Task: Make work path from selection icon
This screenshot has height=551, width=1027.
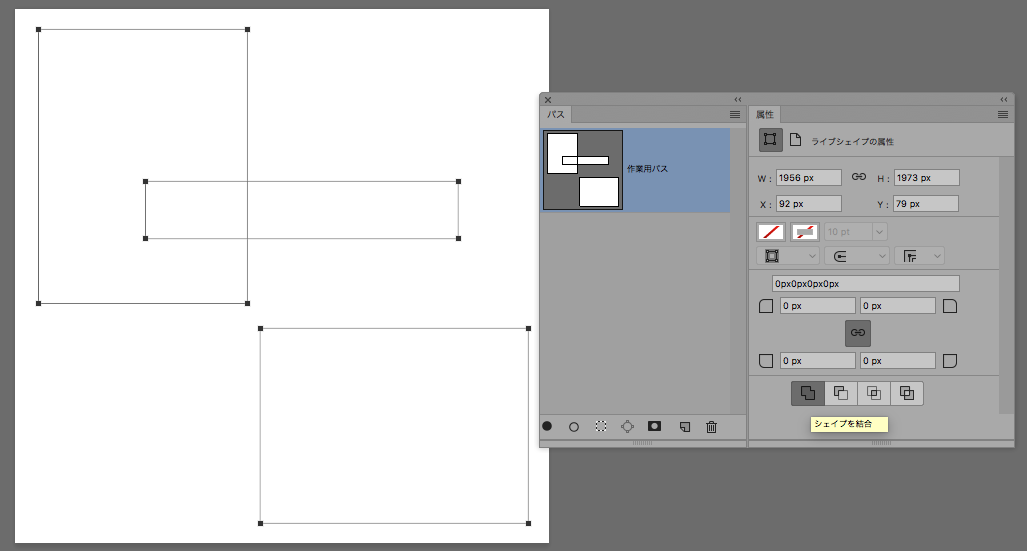Action: tap(627, 427)
